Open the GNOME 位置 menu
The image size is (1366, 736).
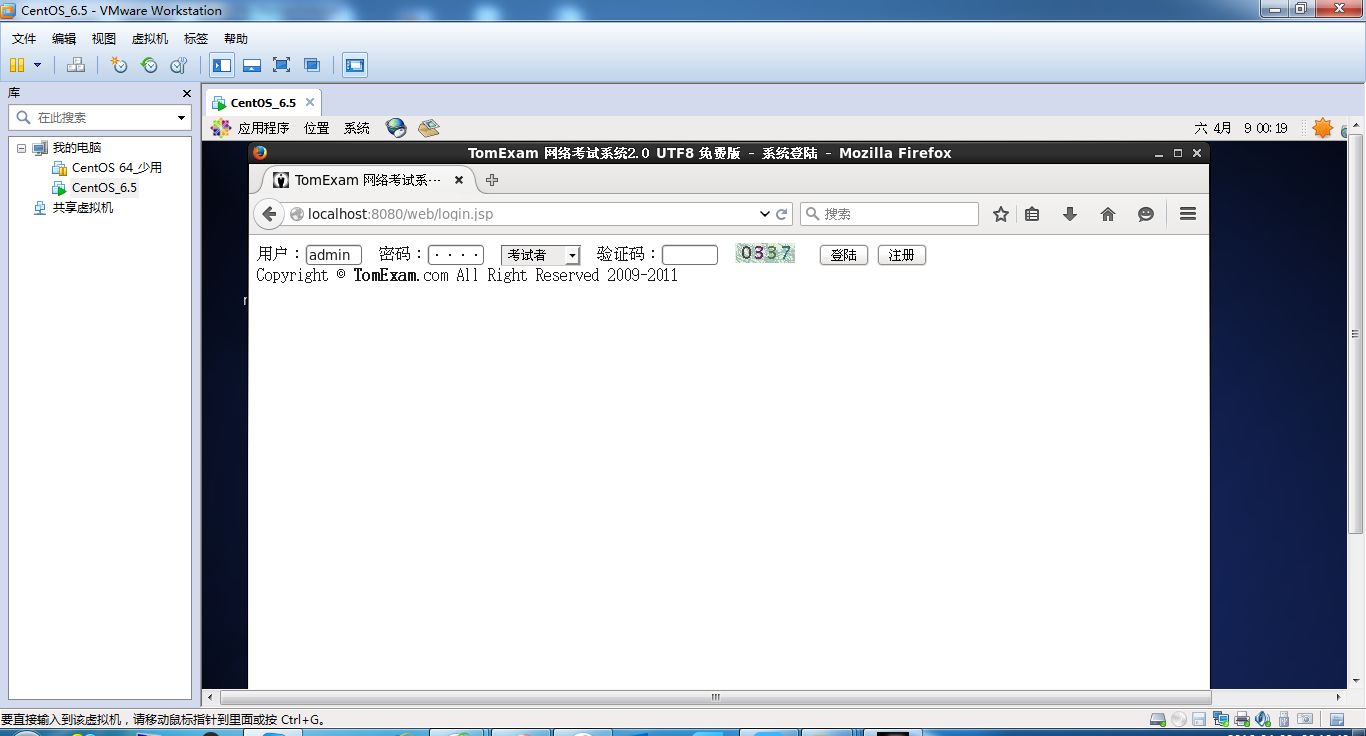click(x=317, y=128)
